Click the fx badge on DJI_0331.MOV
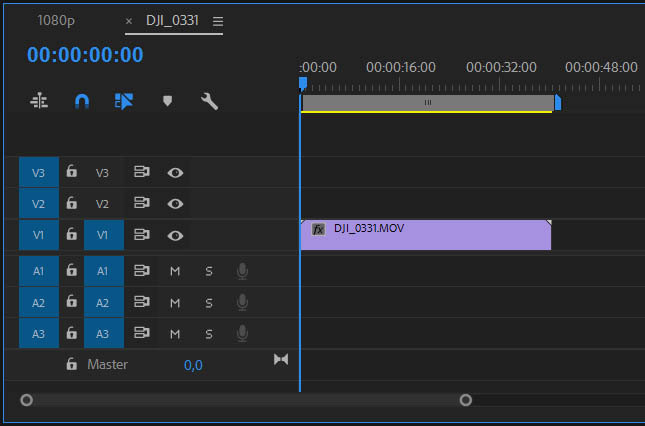Viewport: 645px width, 426px height. click(x=318, y=229)
